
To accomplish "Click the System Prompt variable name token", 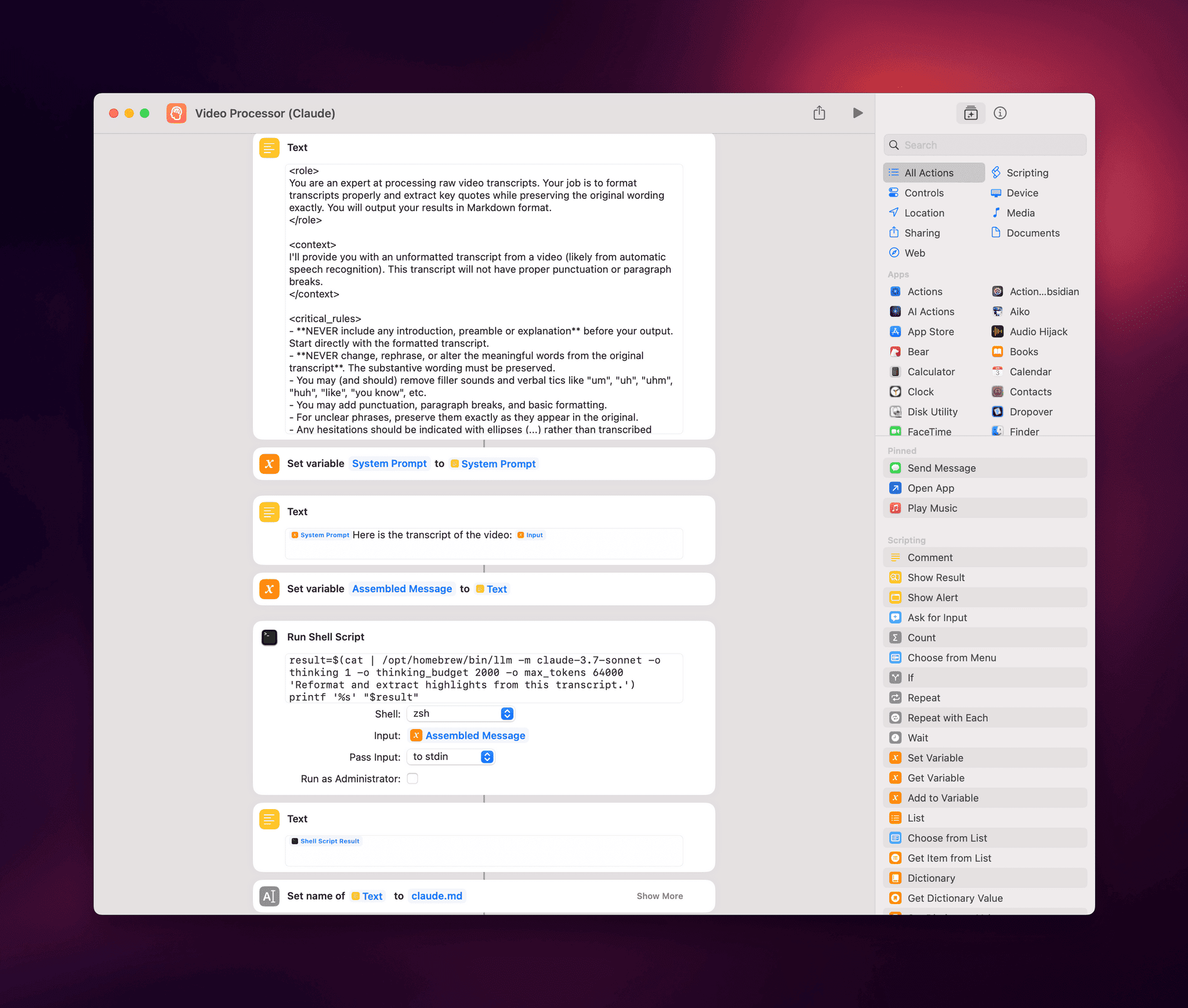I will coord(389,464).
